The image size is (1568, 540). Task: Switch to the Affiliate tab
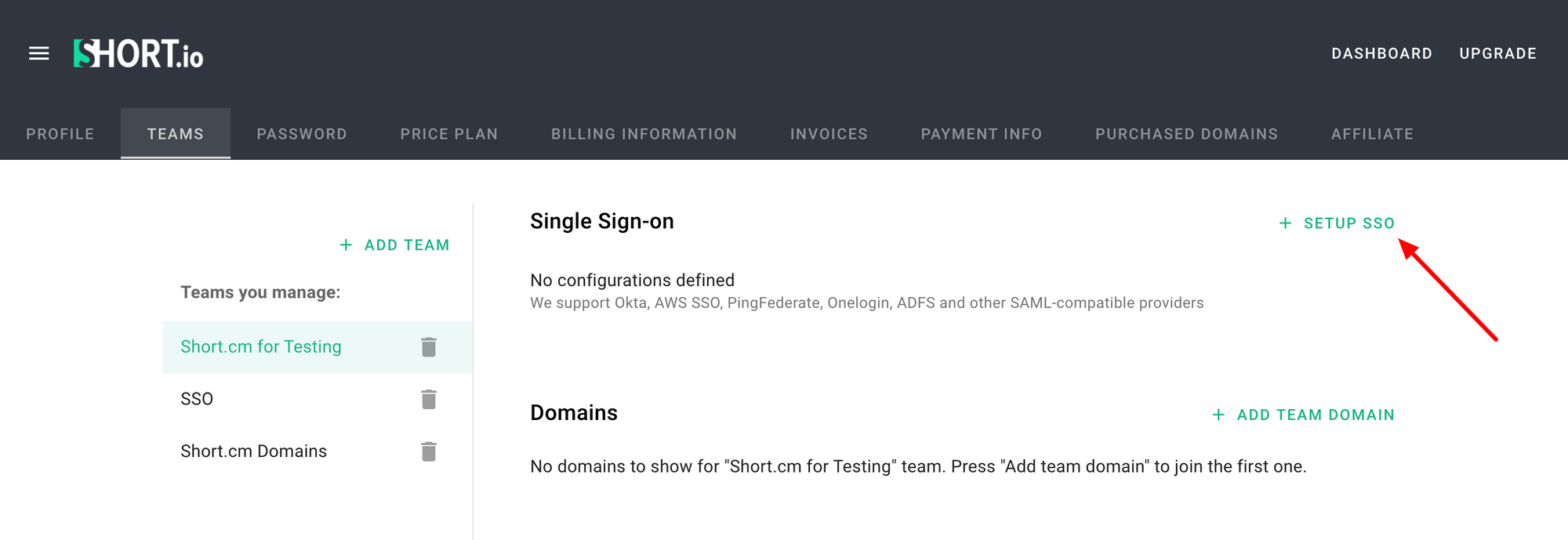(1372, 134)
